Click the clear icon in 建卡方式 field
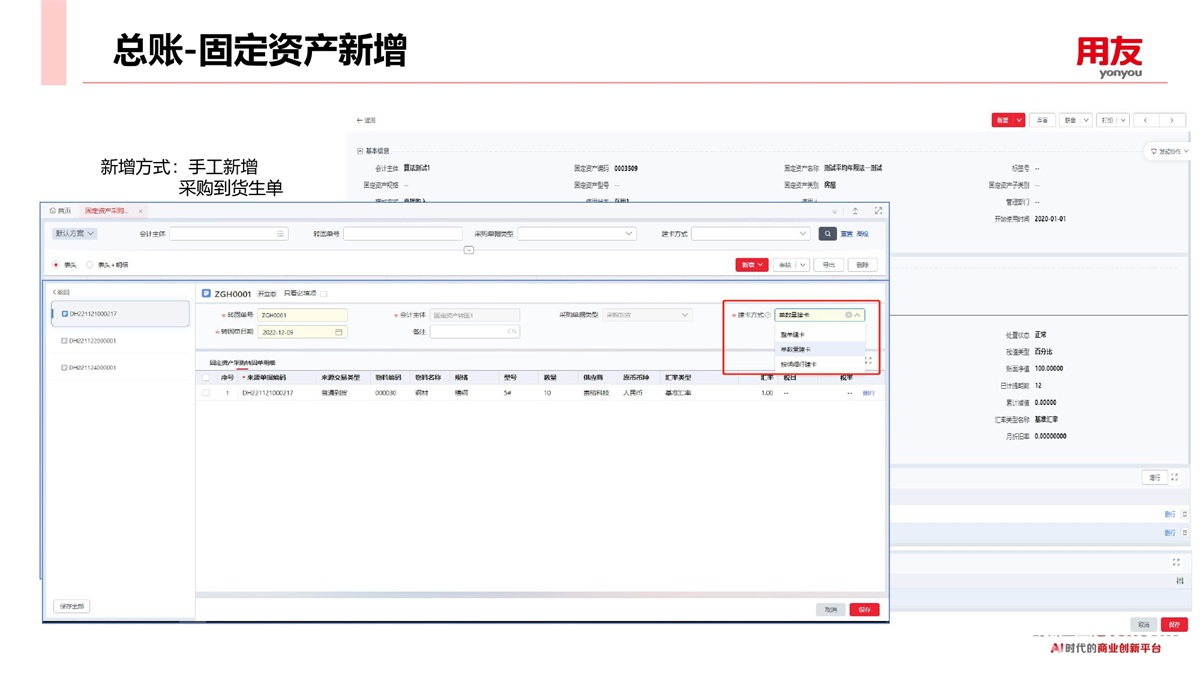1200x675 pixels. (x=848, y=315)
